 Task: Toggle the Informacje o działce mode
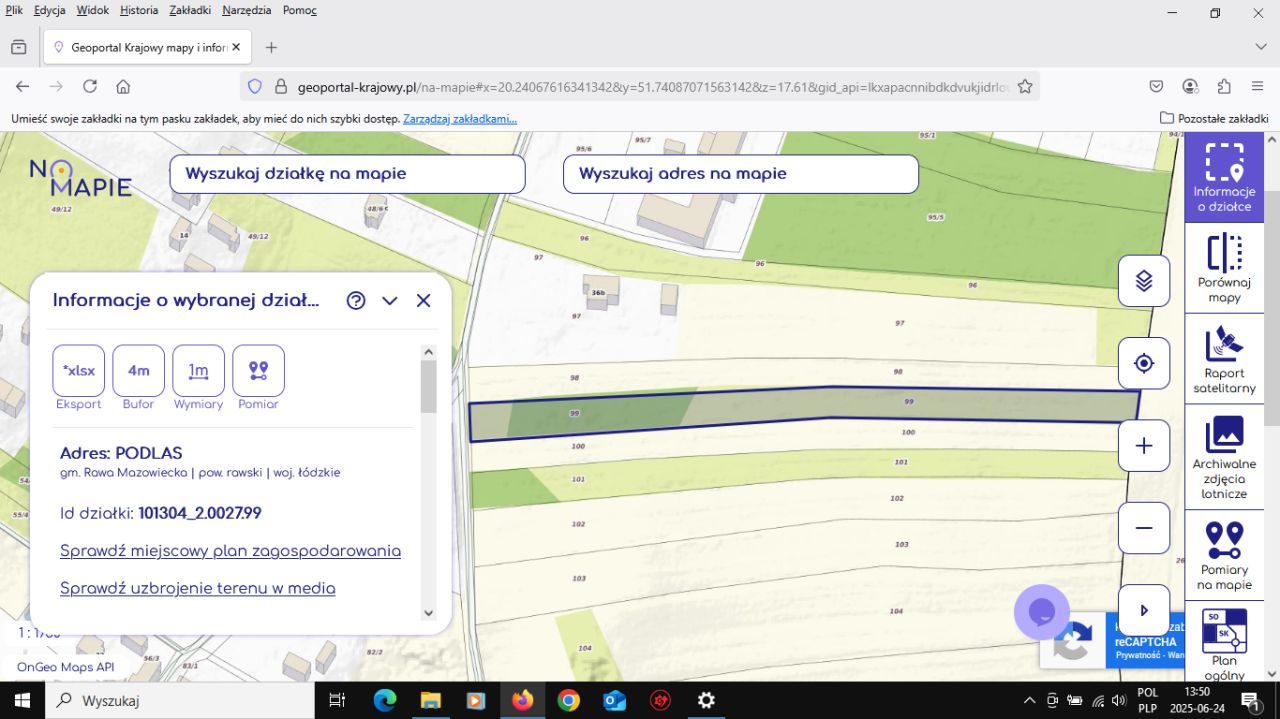click(1224, 177)
